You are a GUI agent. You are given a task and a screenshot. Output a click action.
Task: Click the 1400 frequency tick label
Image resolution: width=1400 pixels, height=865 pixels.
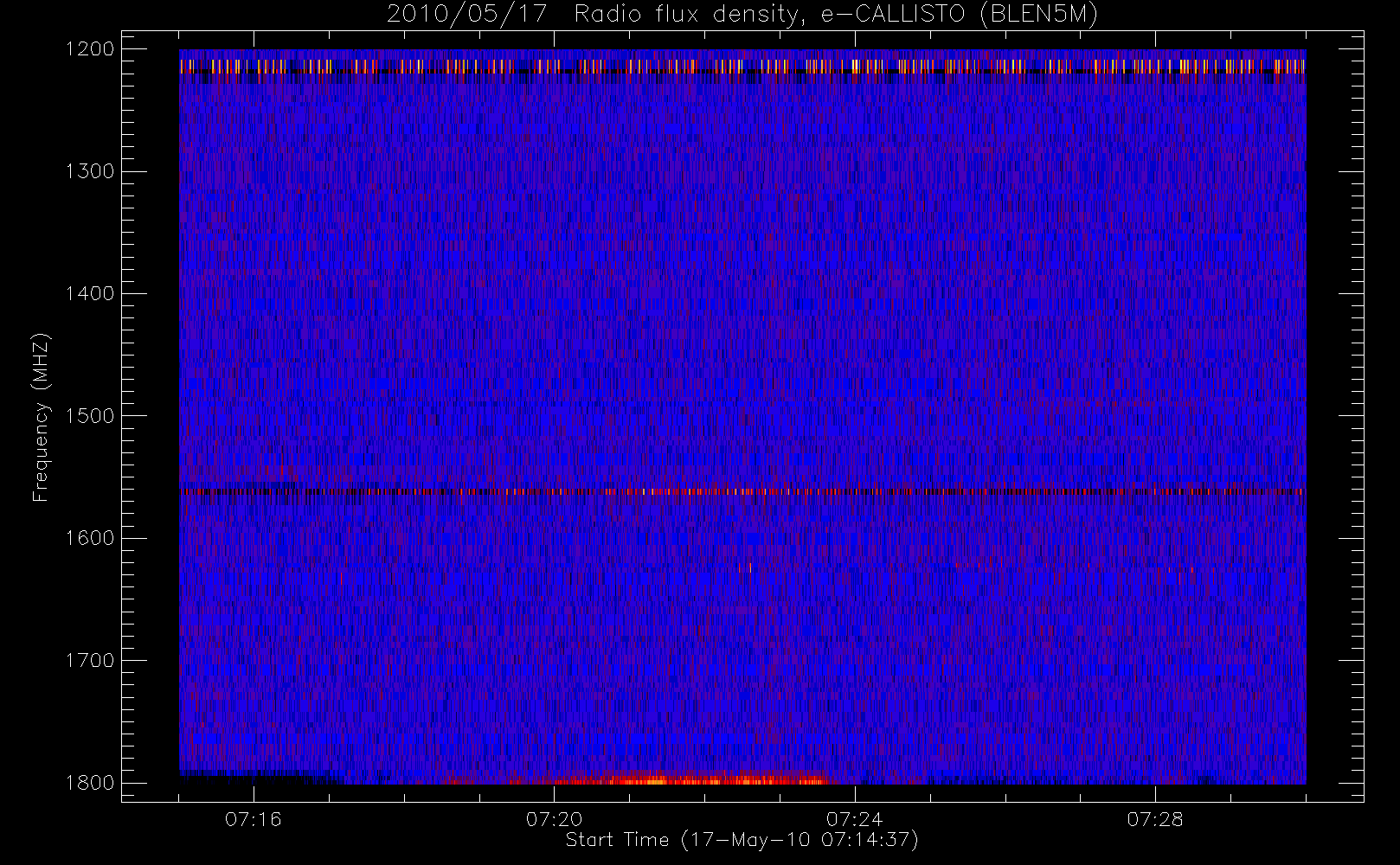point(90,294)
